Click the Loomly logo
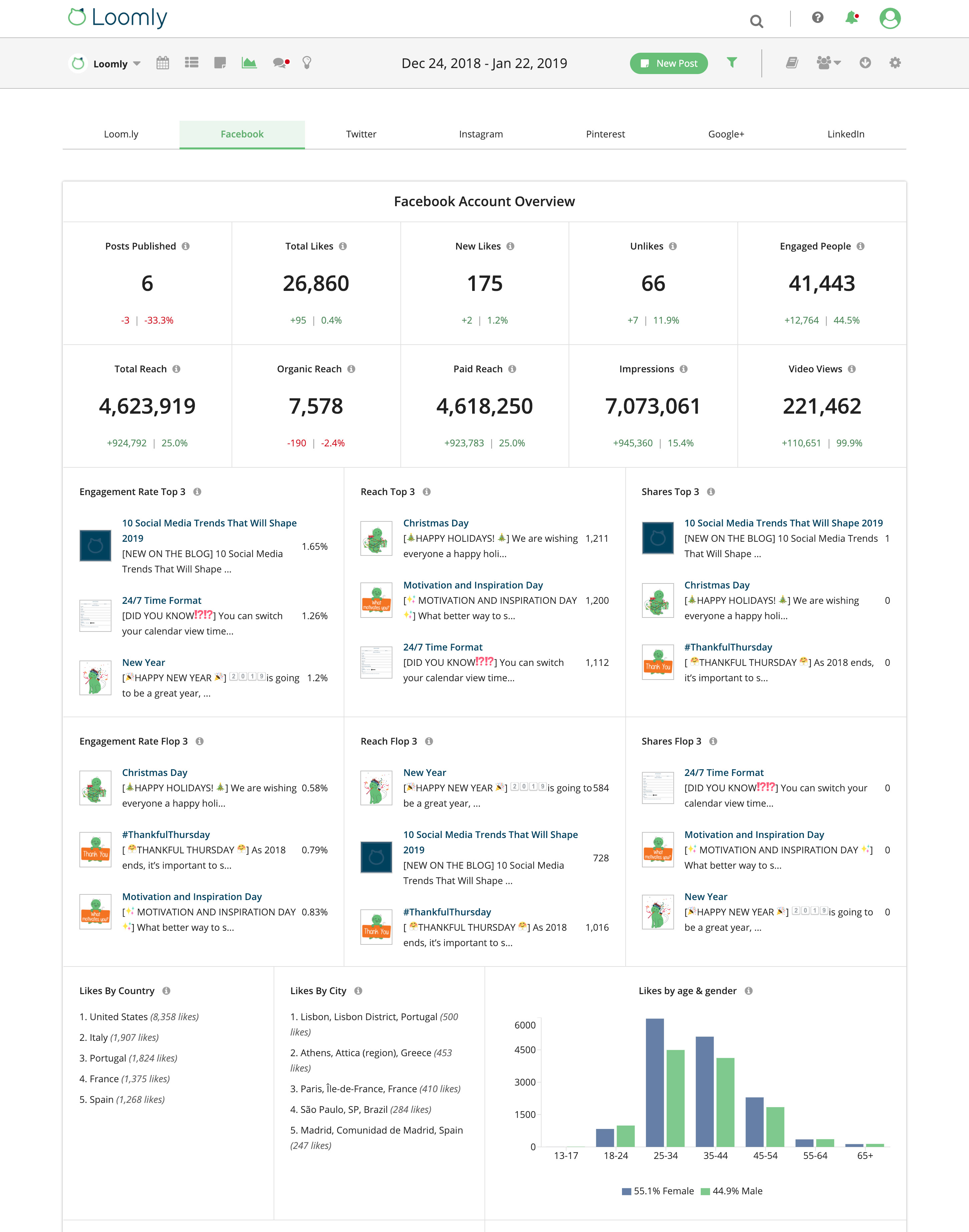The height and width of the screenshot is (1232, 969). point(117,18)
